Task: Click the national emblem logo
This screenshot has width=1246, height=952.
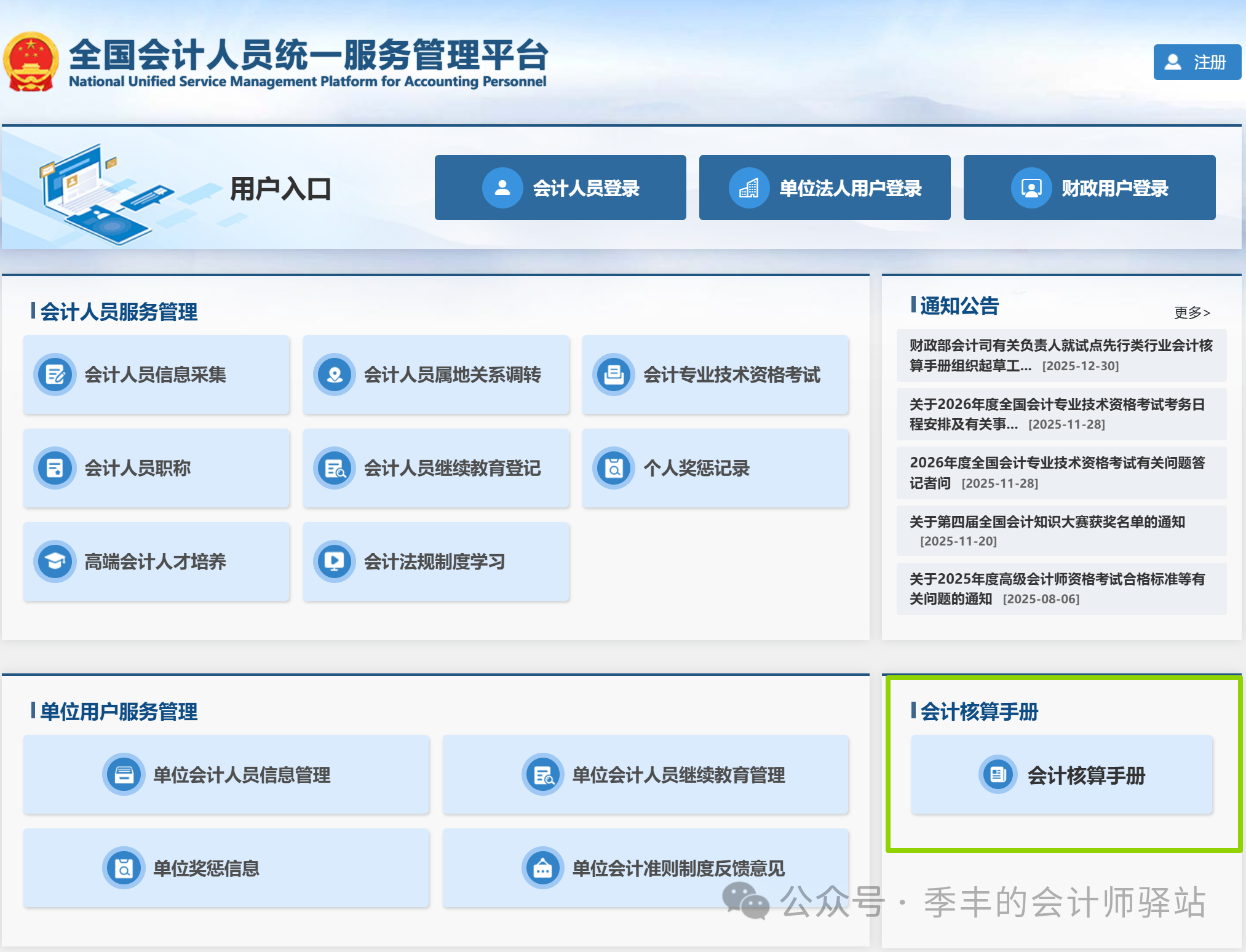Action: (x=31, y=62)
